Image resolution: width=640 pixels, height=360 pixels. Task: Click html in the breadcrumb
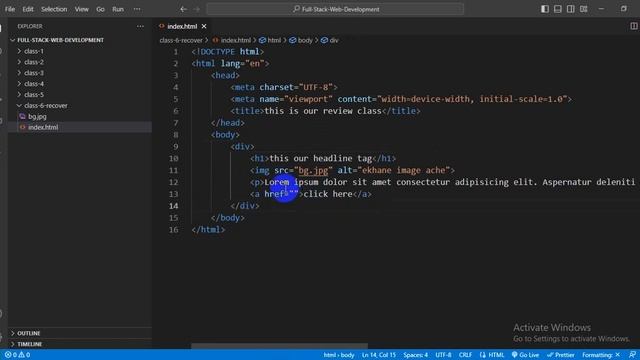click(274, 40)
